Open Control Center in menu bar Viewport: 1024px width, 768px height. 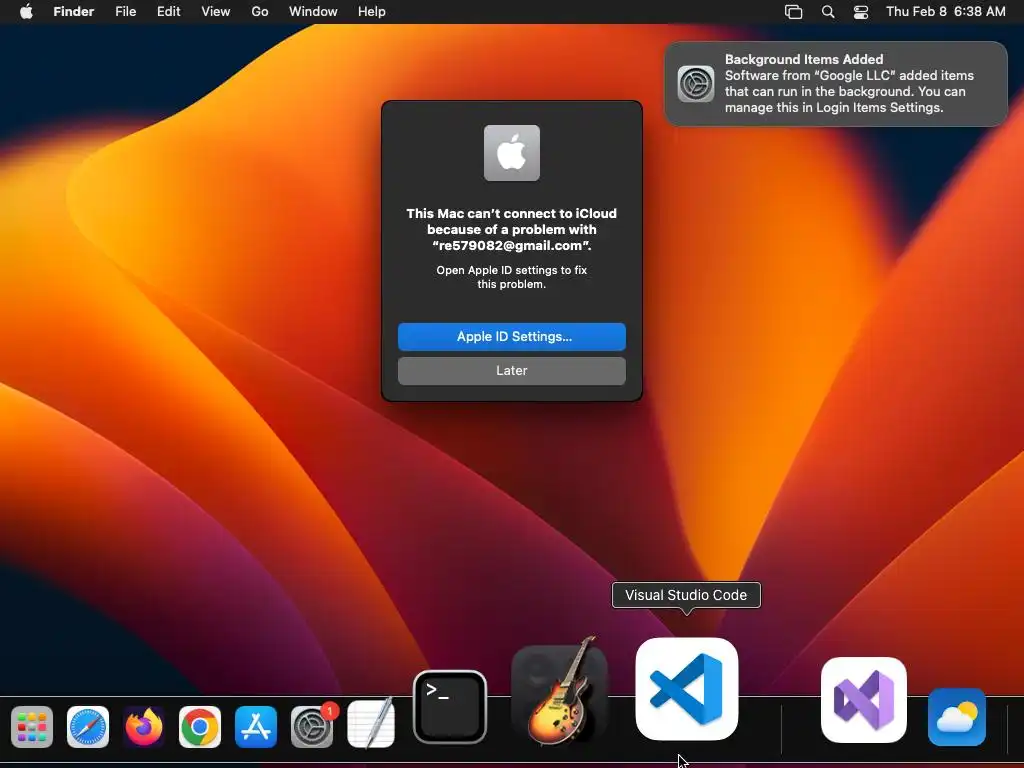(861, 12)
